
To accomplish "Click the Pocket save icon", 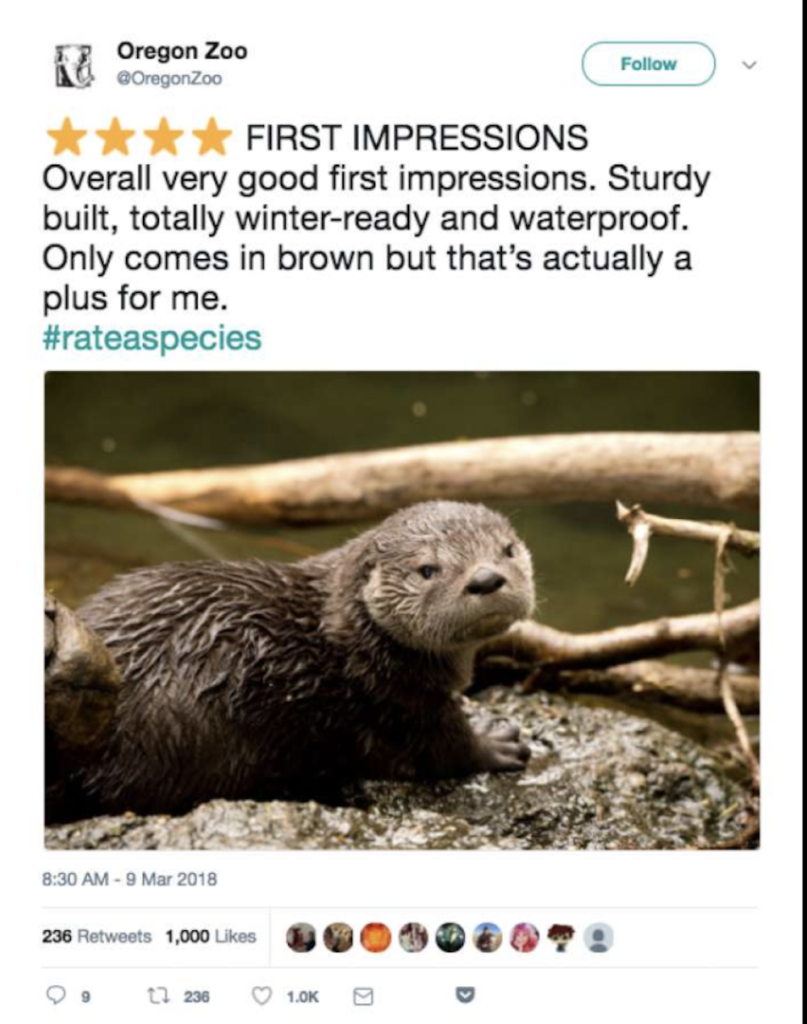I will click(x=464, y=995).
